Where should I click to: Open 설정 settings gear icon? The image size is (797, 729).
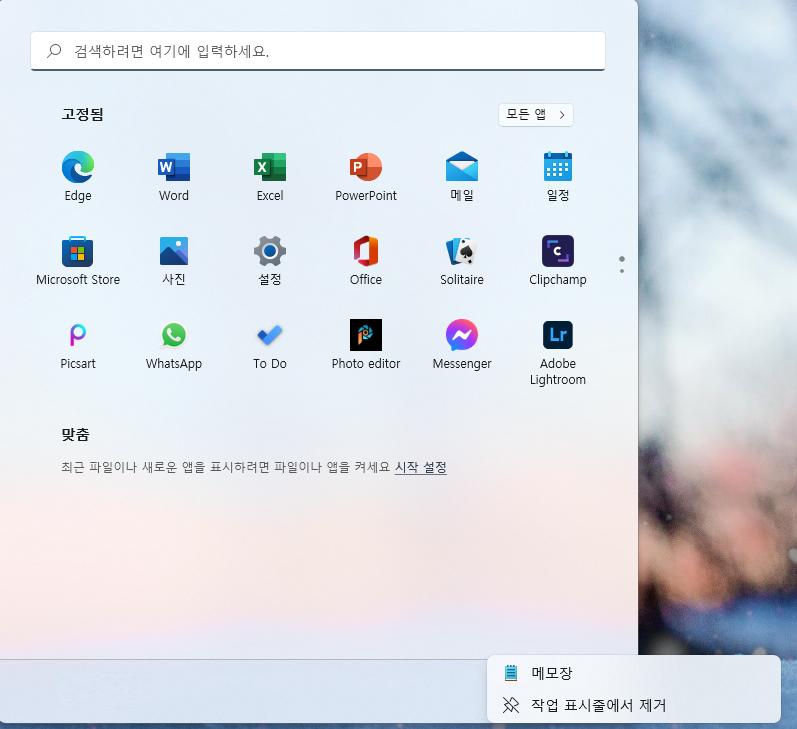point(270,261)
